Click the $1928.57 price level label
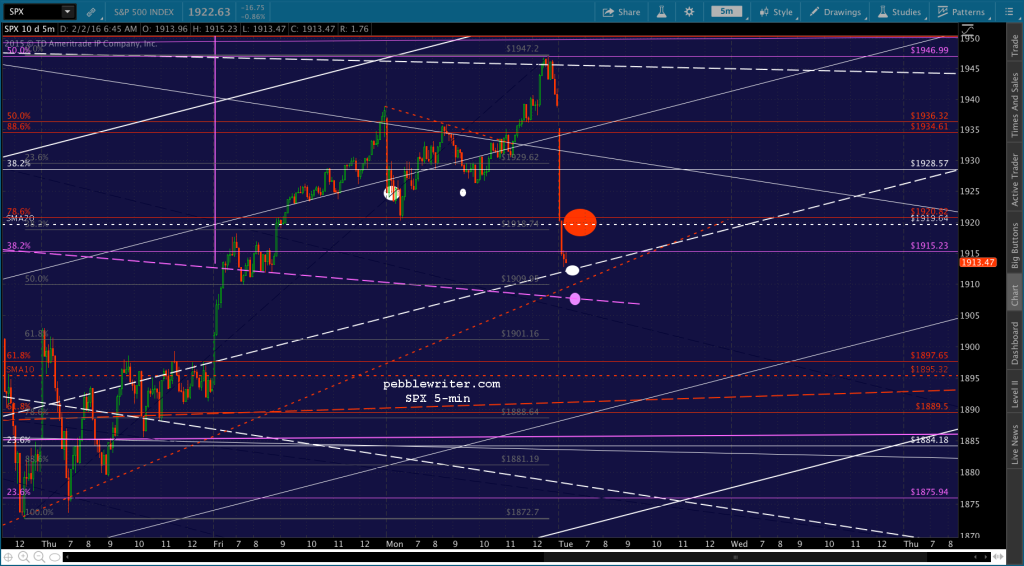 point(929,163)
